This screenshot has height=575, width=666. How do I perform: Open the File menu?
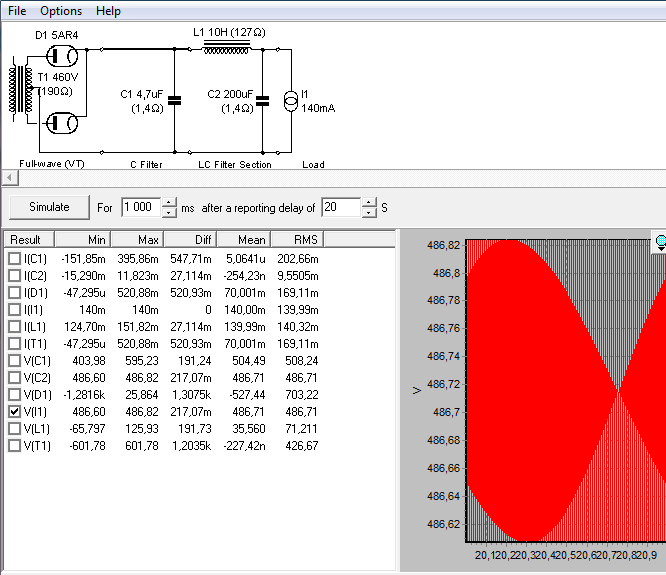click(17, 11)
